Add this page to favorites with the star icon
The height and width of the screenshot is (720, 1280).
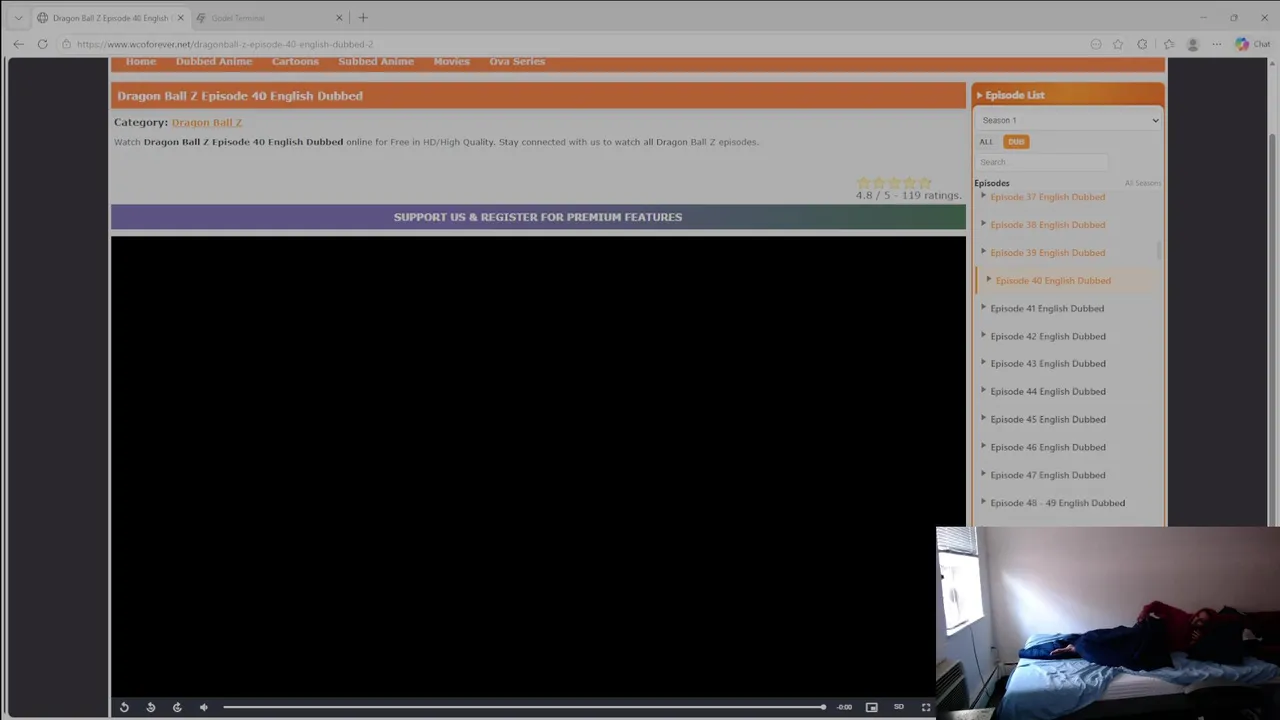point(1118,44)
